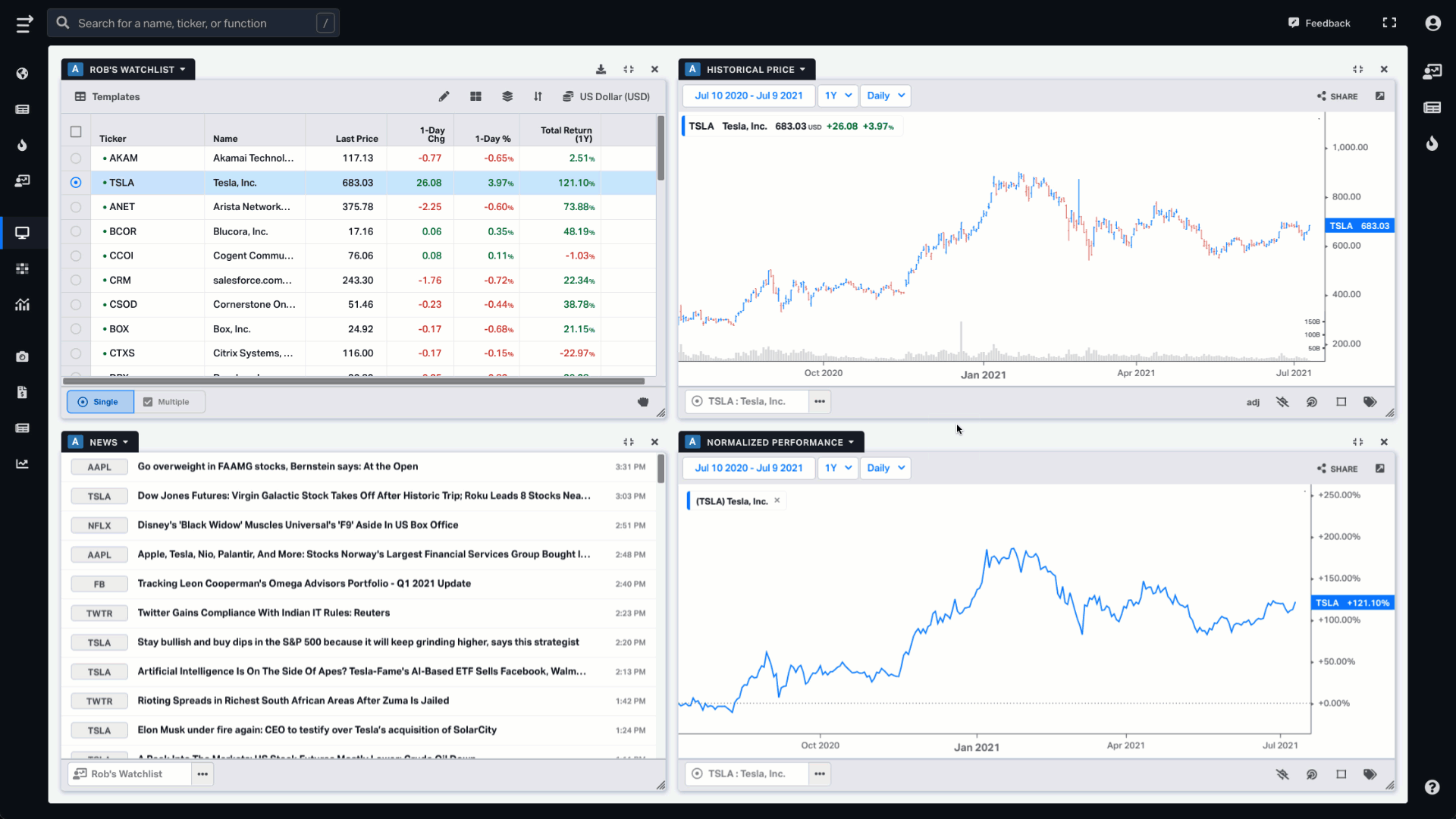Image resolution: width=1456 pixels, height=819 pixels.
Task: Open the monitor workspace icon in left sidebar
Action: point(23,233)
